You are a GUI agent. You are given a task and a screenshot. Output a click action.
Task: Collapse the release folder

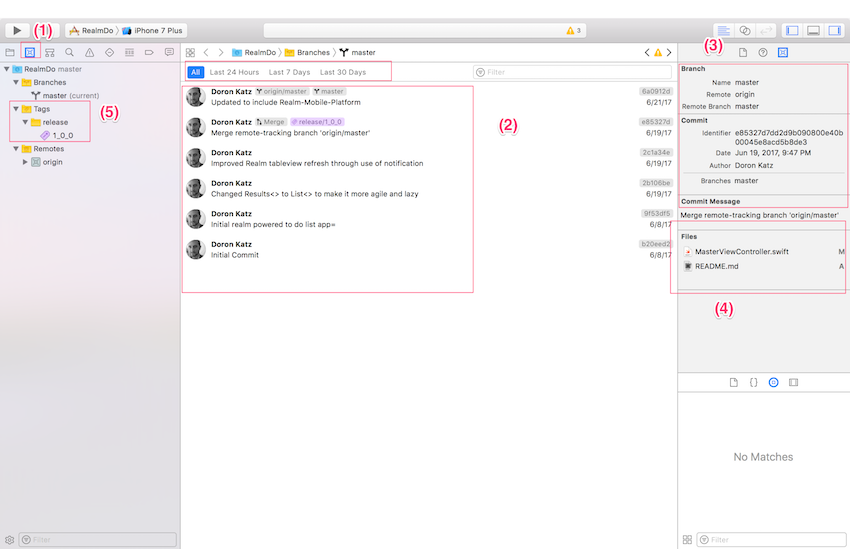(25, 122)
